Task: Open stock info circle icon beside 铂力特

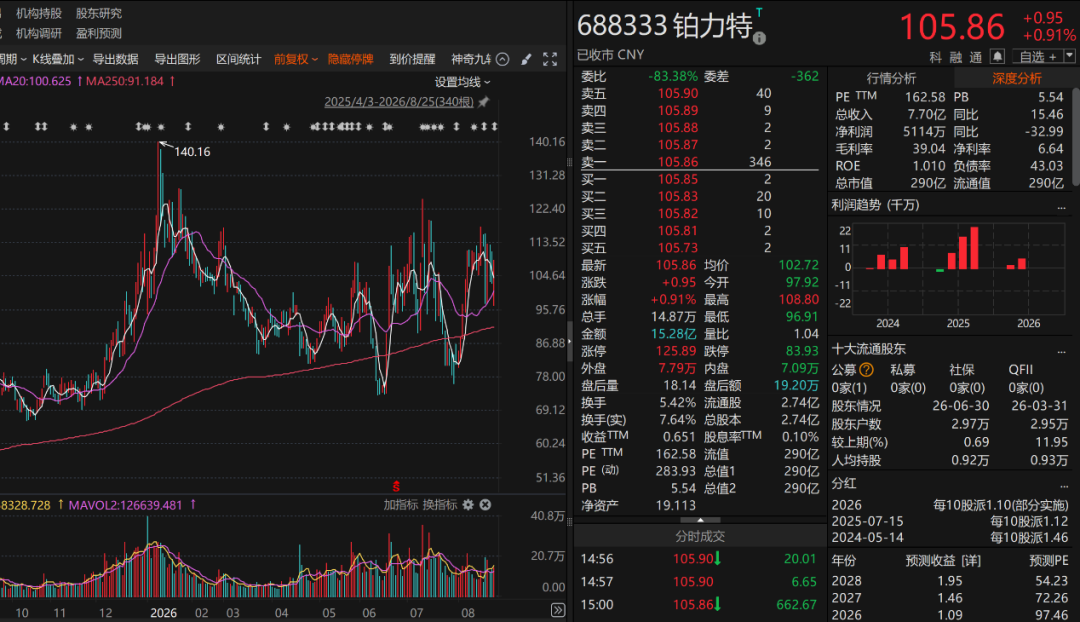Action: click(x=759, y=39)
